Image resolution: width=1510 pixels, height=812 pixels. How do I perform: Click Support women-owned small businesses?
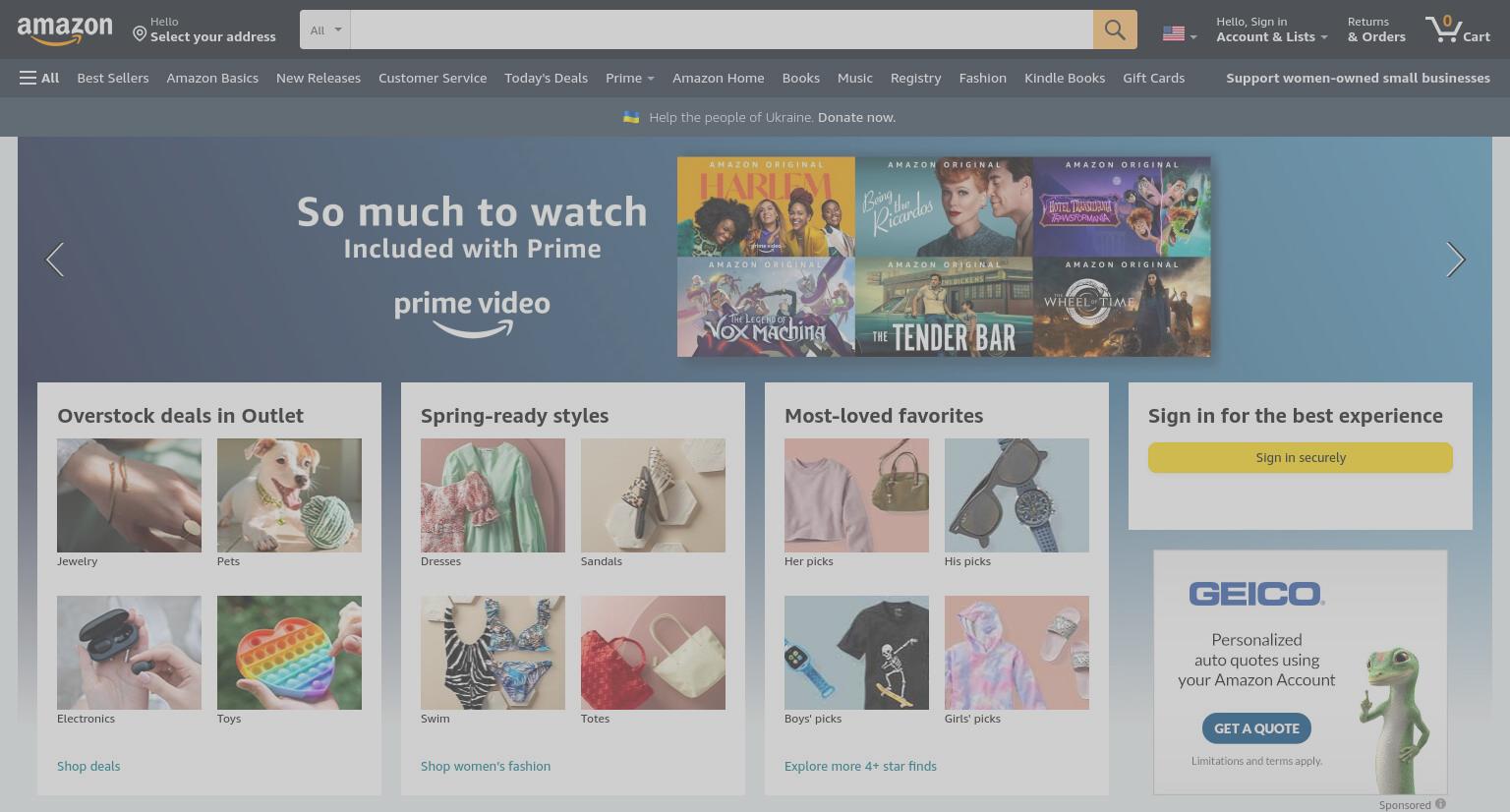(1358, 78)
